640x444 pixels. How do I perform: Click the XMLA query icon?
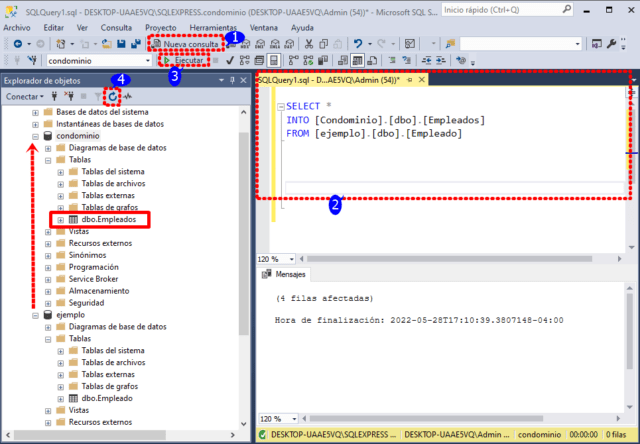tap(275, 44)
